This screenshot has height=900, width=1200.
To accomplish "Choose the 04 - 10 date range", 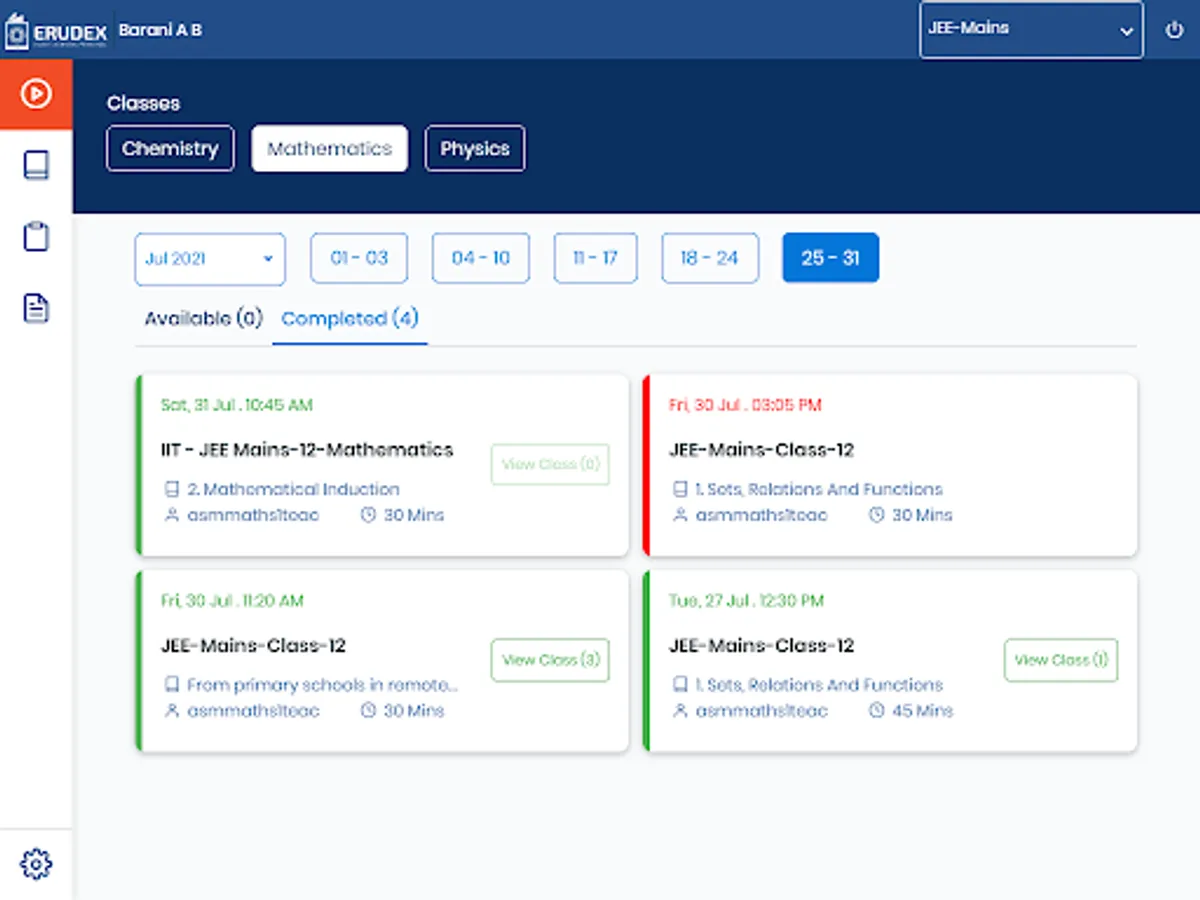I will 481,258.
